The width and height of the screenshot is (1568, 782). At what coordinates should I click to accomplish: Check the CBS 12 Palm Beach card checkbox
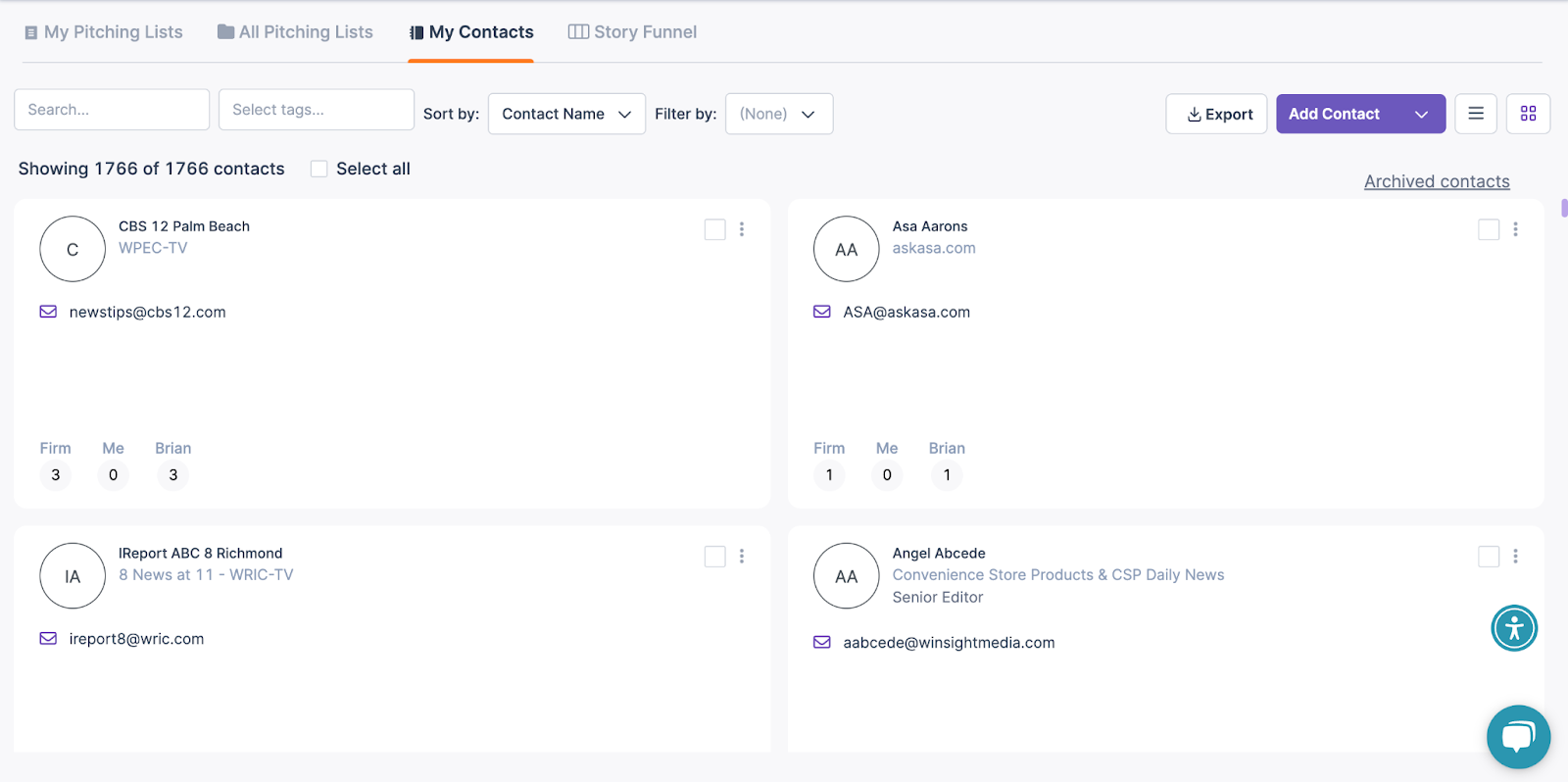(x=715, y=229)
